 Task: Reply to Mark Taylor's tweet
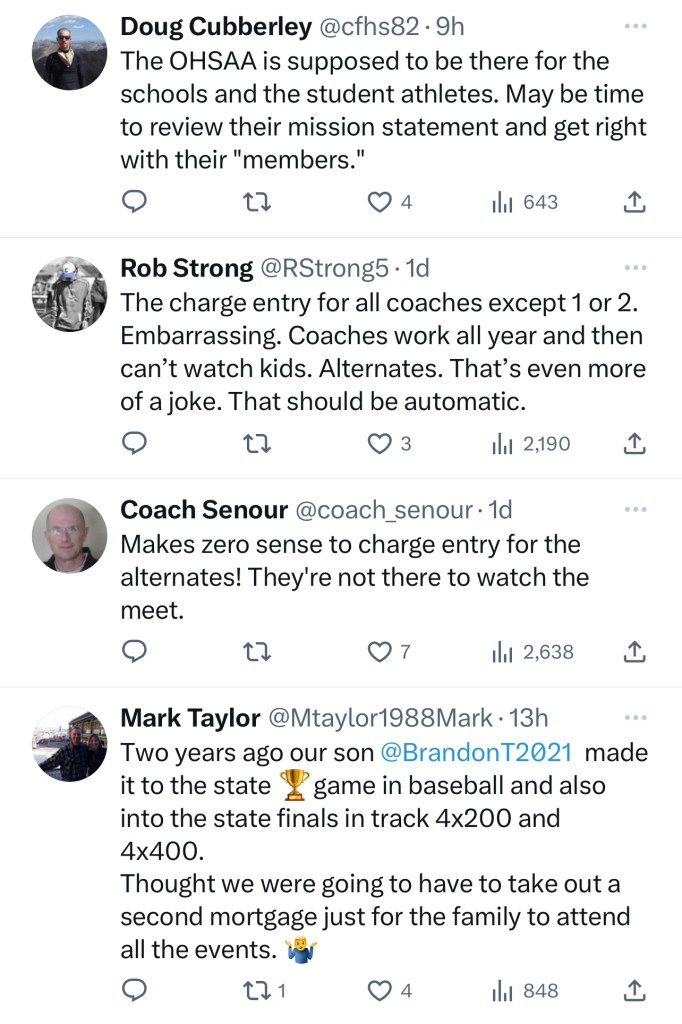tap(135, 991)
